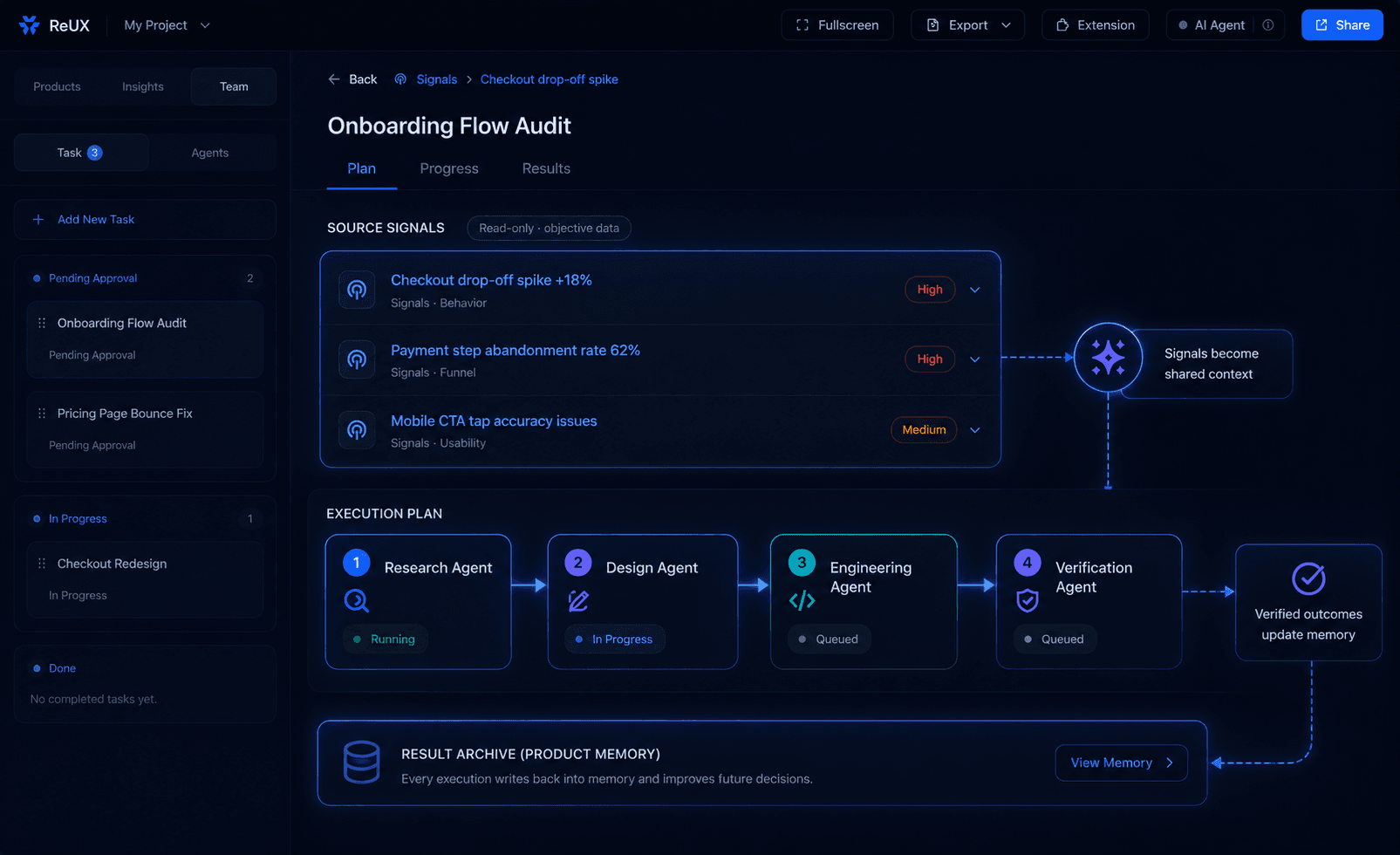Click signal icon of Payment step abandonment row
1400x855 pixels.
[x=357, y=359]
